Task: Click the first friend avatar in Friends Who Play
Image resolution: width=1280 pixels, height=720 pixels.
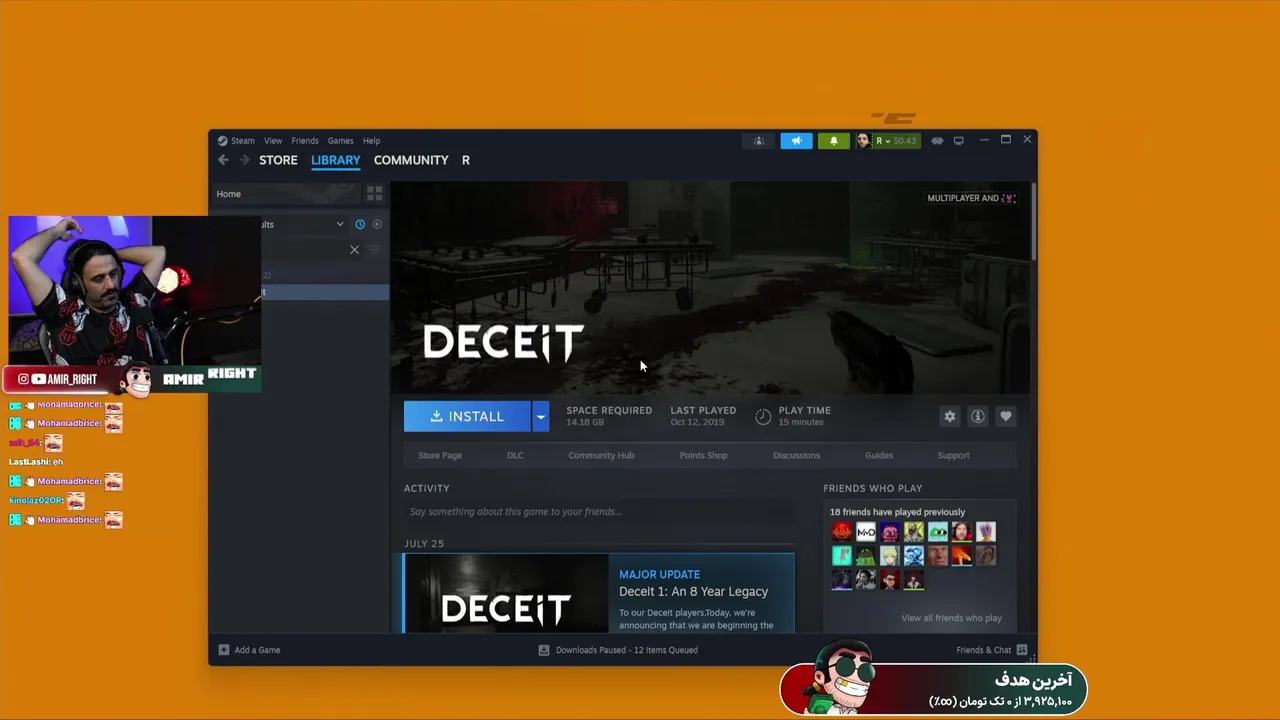Action: (842, 532)
